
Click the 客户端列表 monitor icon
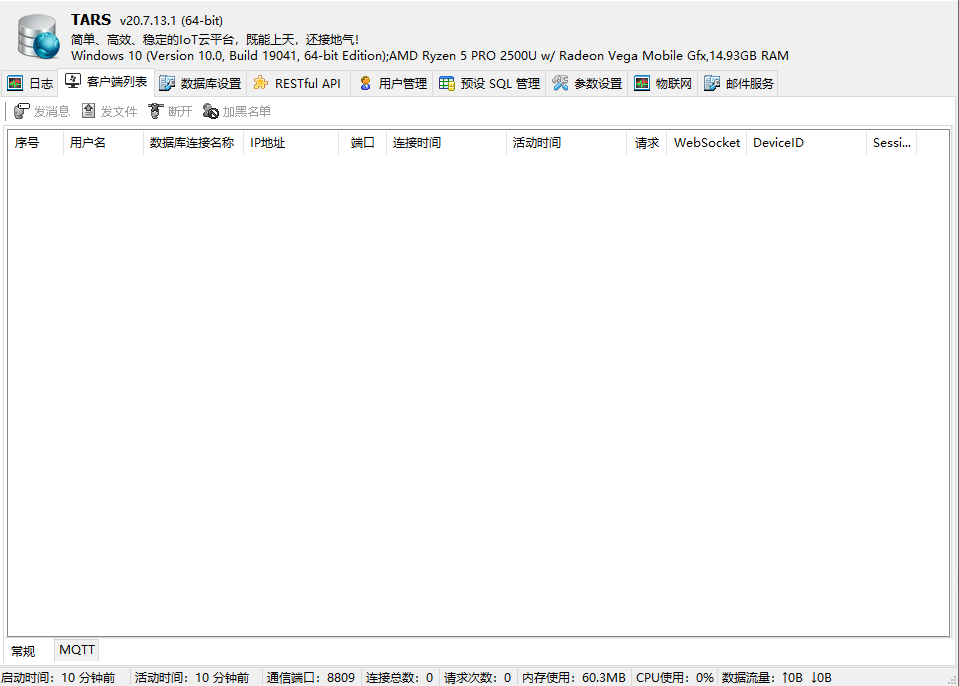pos(73,81)
